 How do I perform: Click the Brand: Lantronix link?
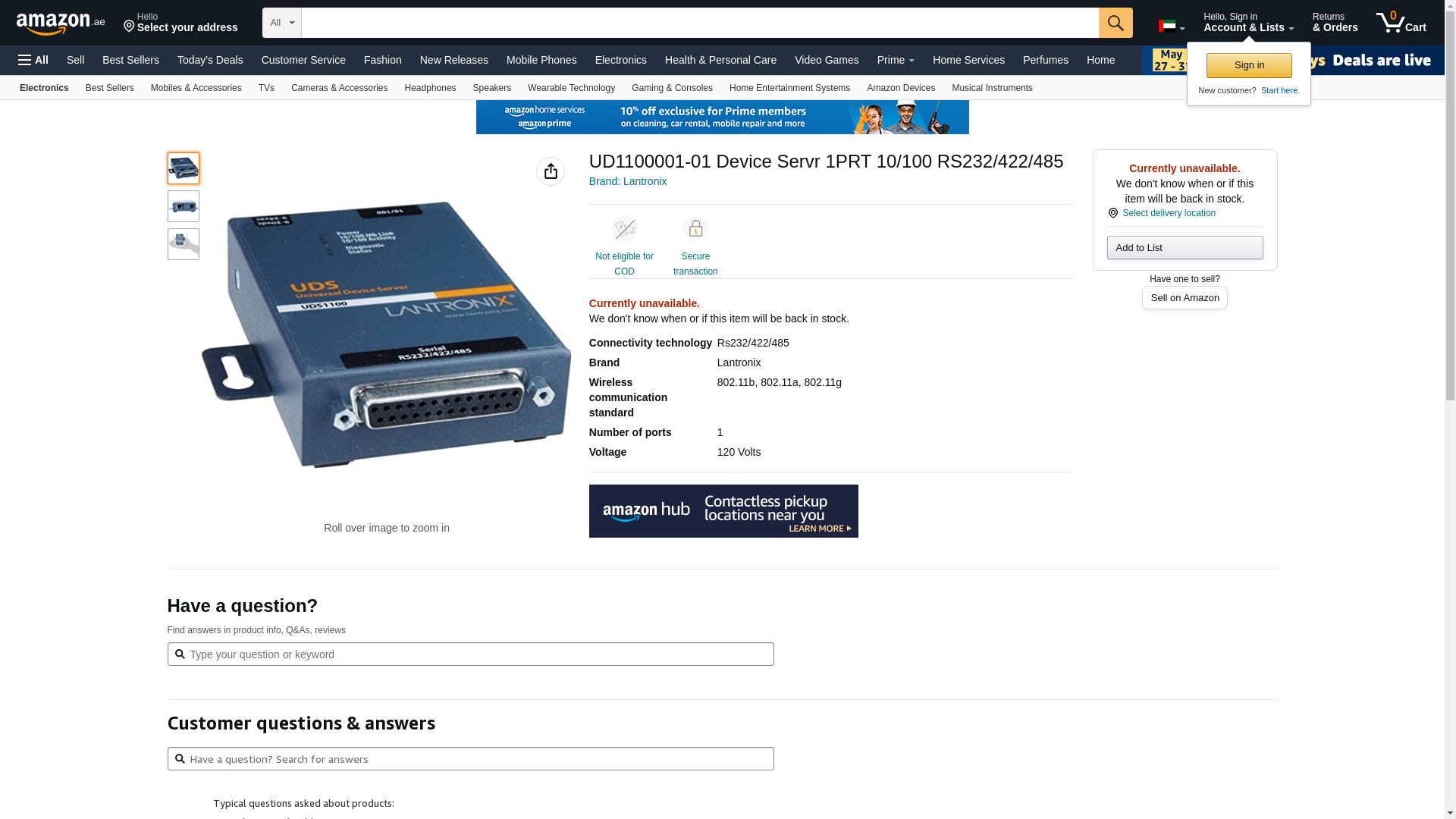pyautogui.click(x=627, y=181)
